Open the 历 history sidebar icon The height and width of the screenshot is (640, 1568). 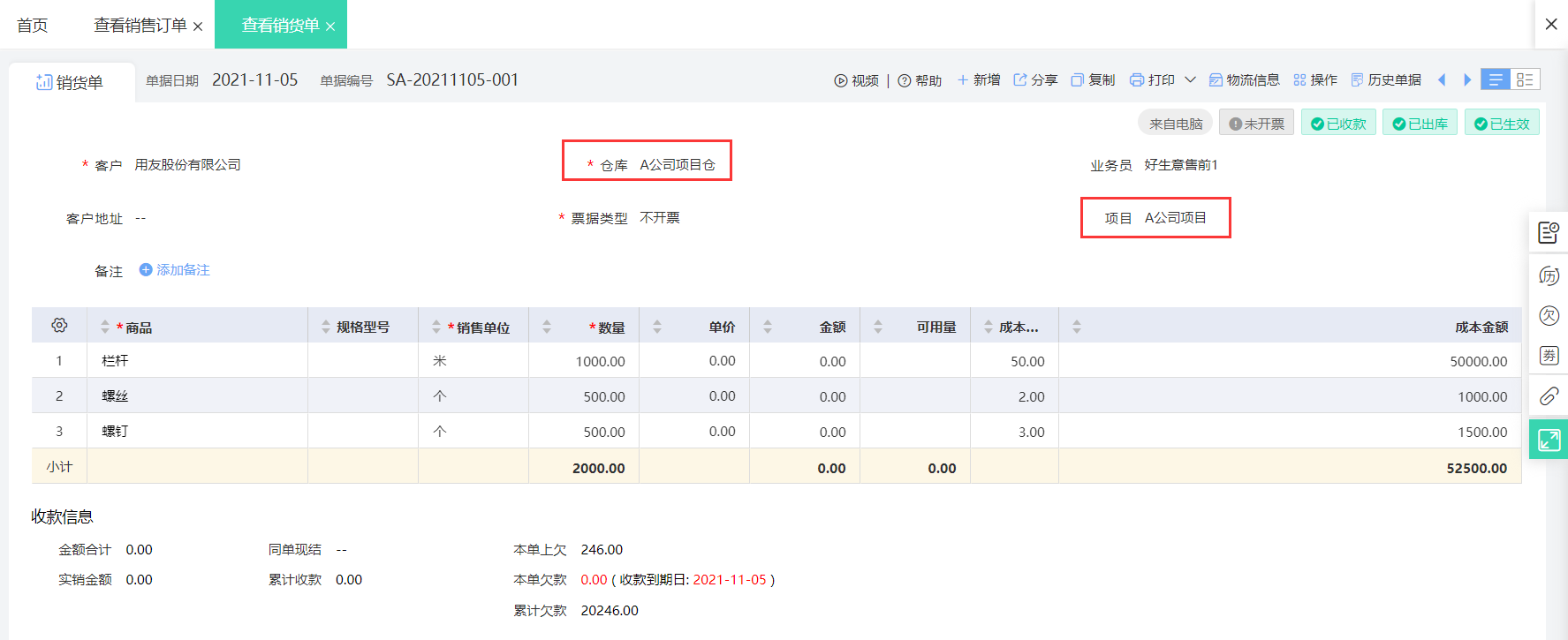click(x=1549, y=275)
